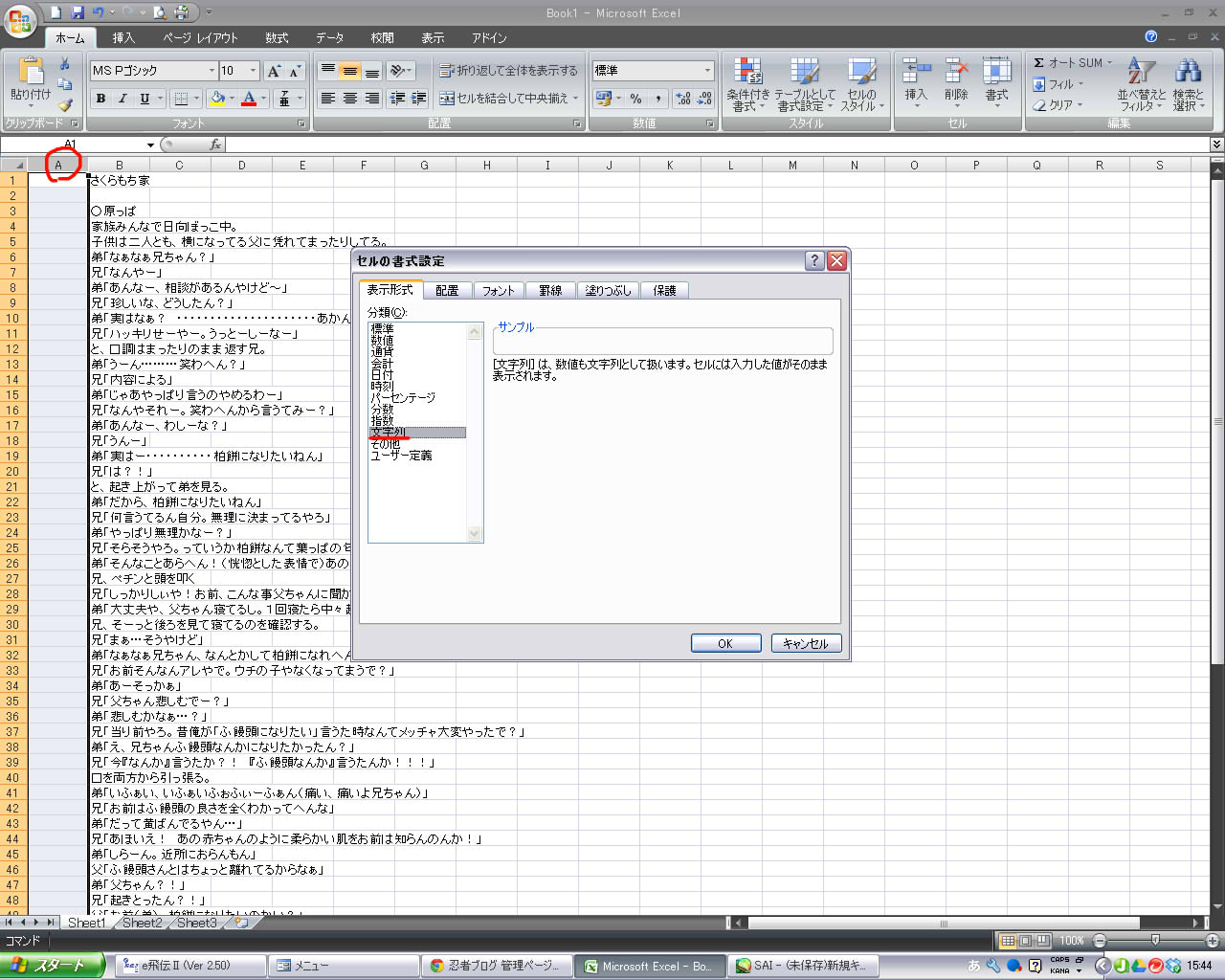Apply the fill color bucket
Image resolution: width=1225 pixels, height=980 pixels.
(x=217, y=99)
